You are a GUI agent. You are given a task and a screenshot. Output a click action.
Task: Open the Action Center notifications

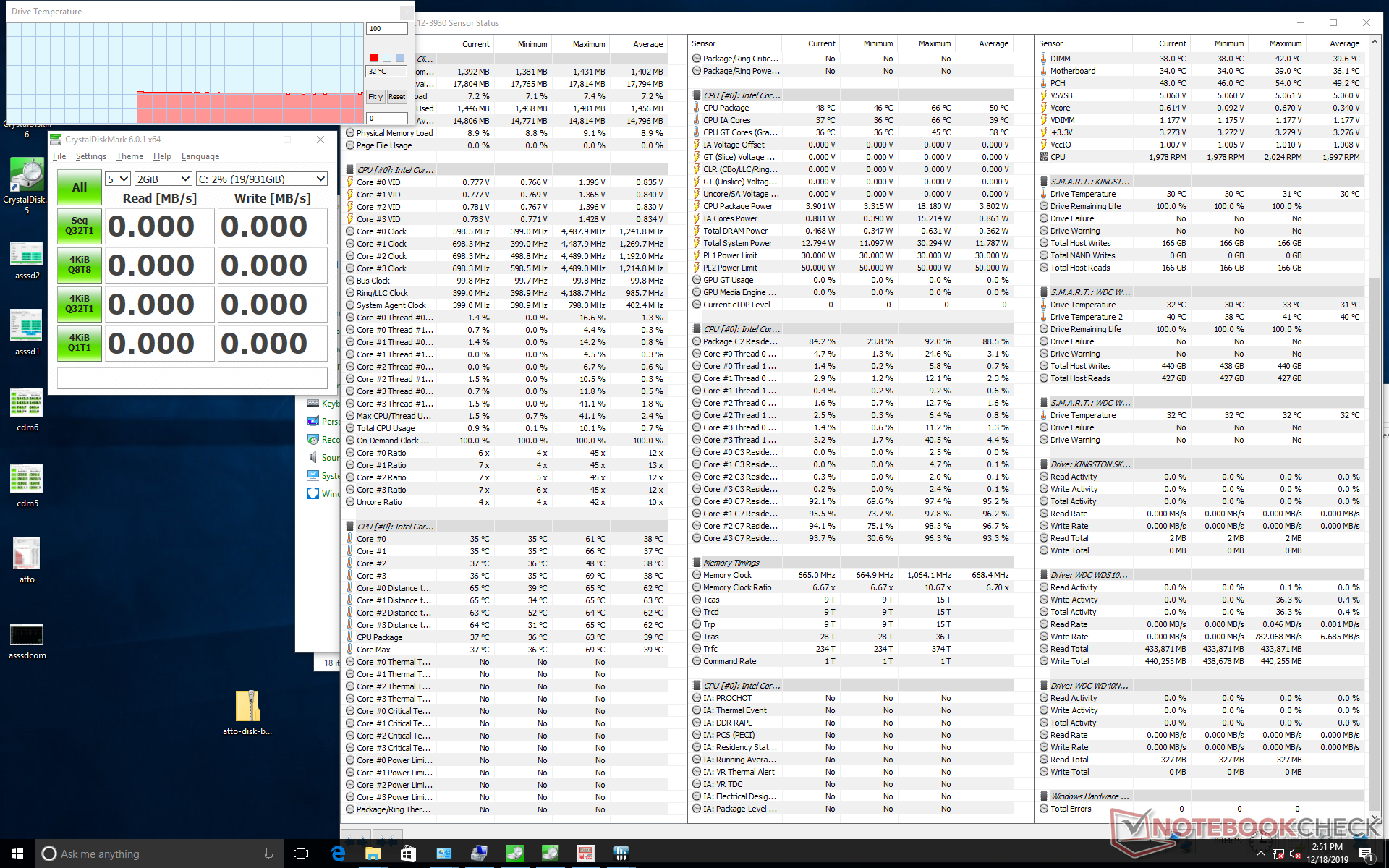click(x=1367, y=854)
